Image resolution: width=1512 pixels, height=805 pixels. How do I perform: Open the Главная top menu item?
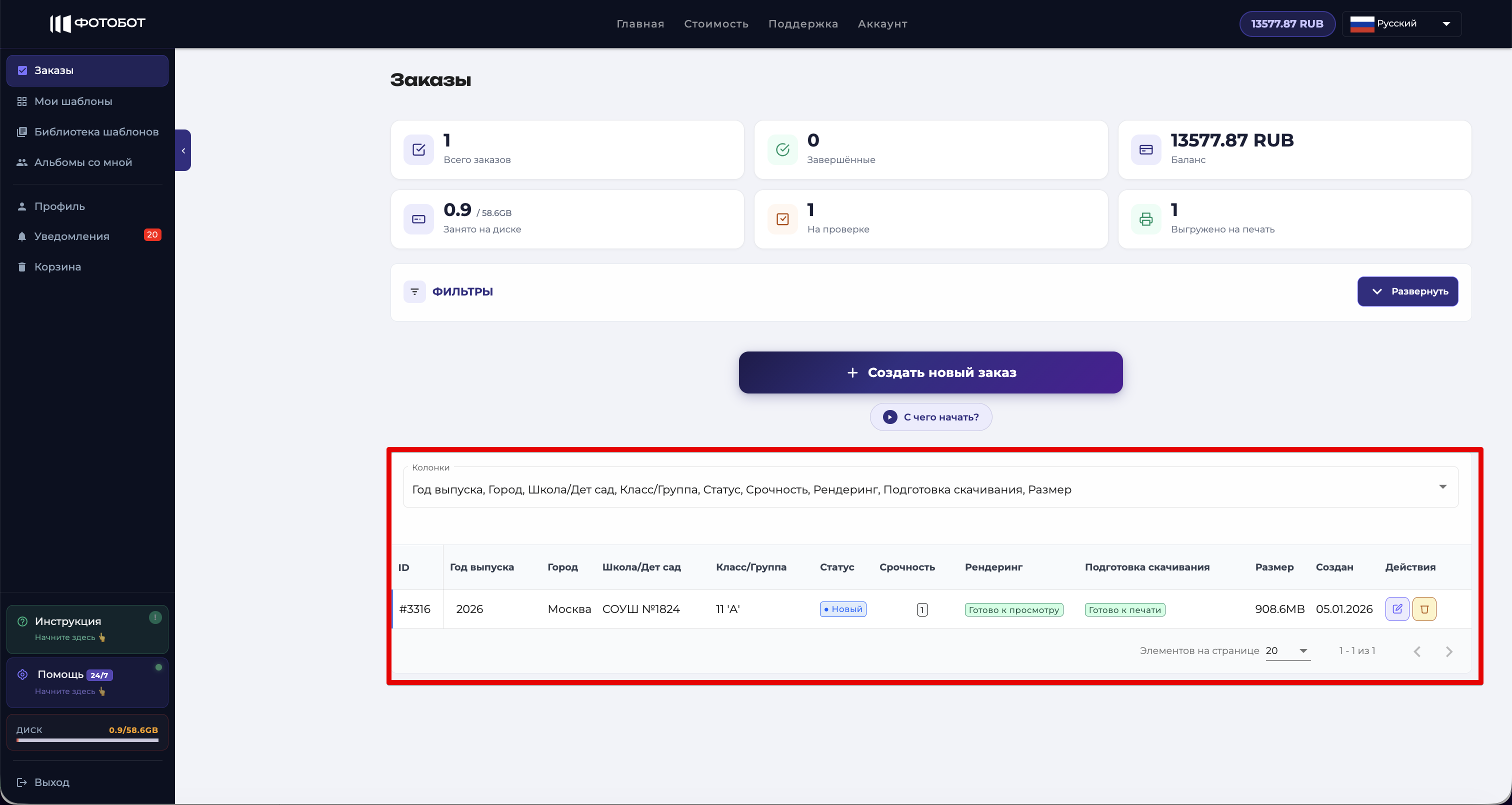click(x=640, y=24)
